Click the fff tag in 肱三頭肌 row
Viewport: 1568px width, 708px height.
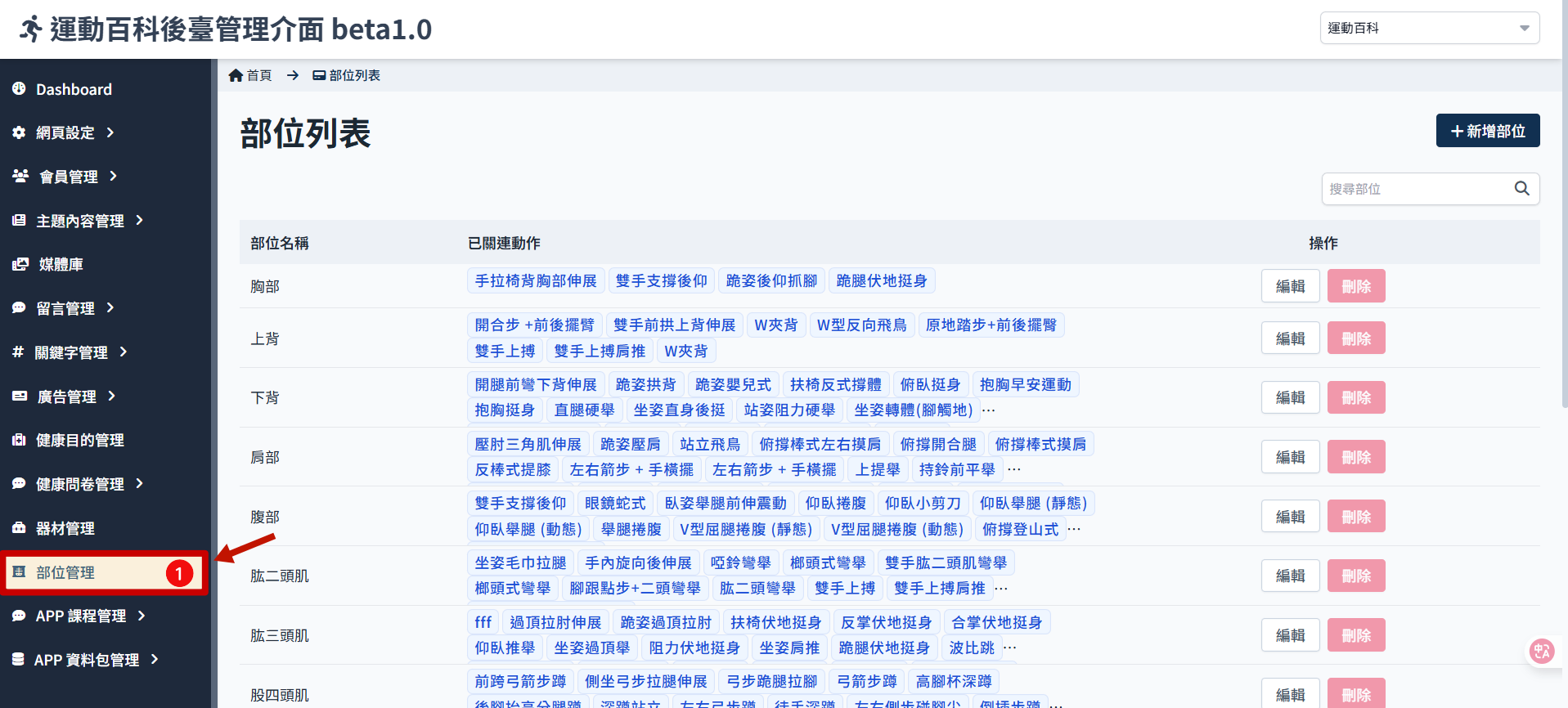483,622
